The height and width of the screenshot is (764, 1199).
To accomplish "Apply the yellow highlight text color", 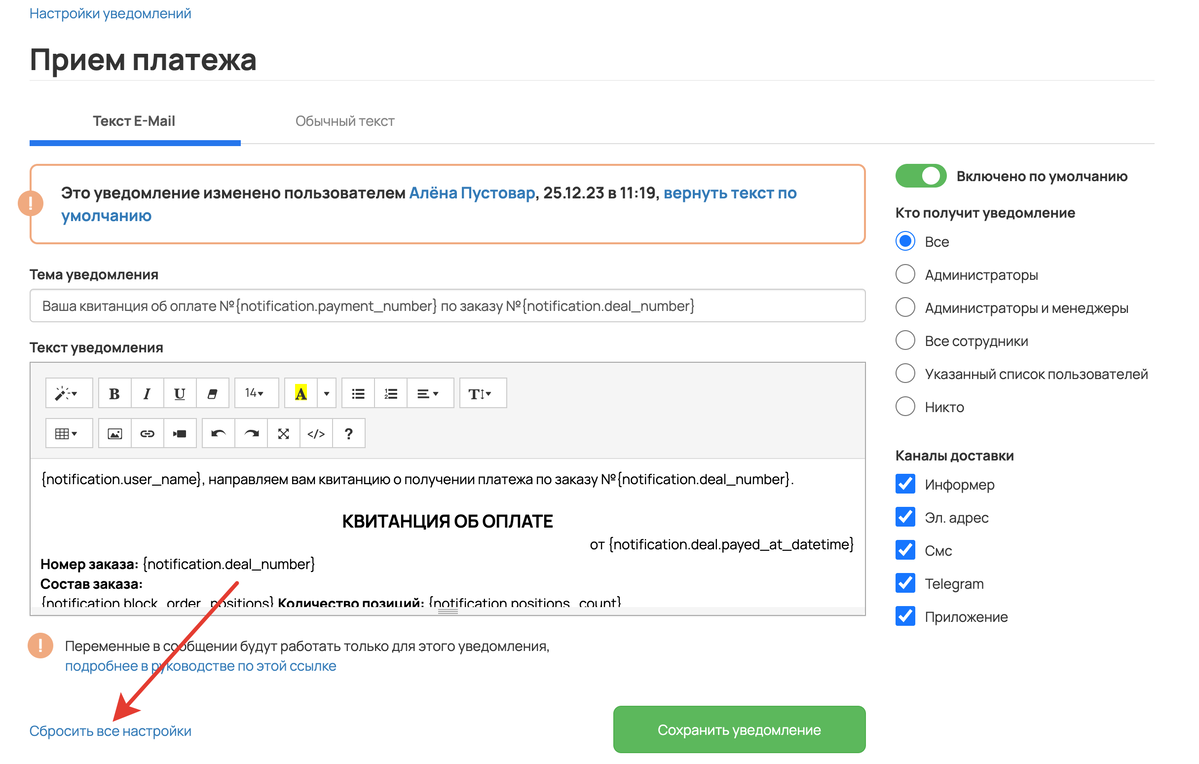I will click(x=301, y=393).
